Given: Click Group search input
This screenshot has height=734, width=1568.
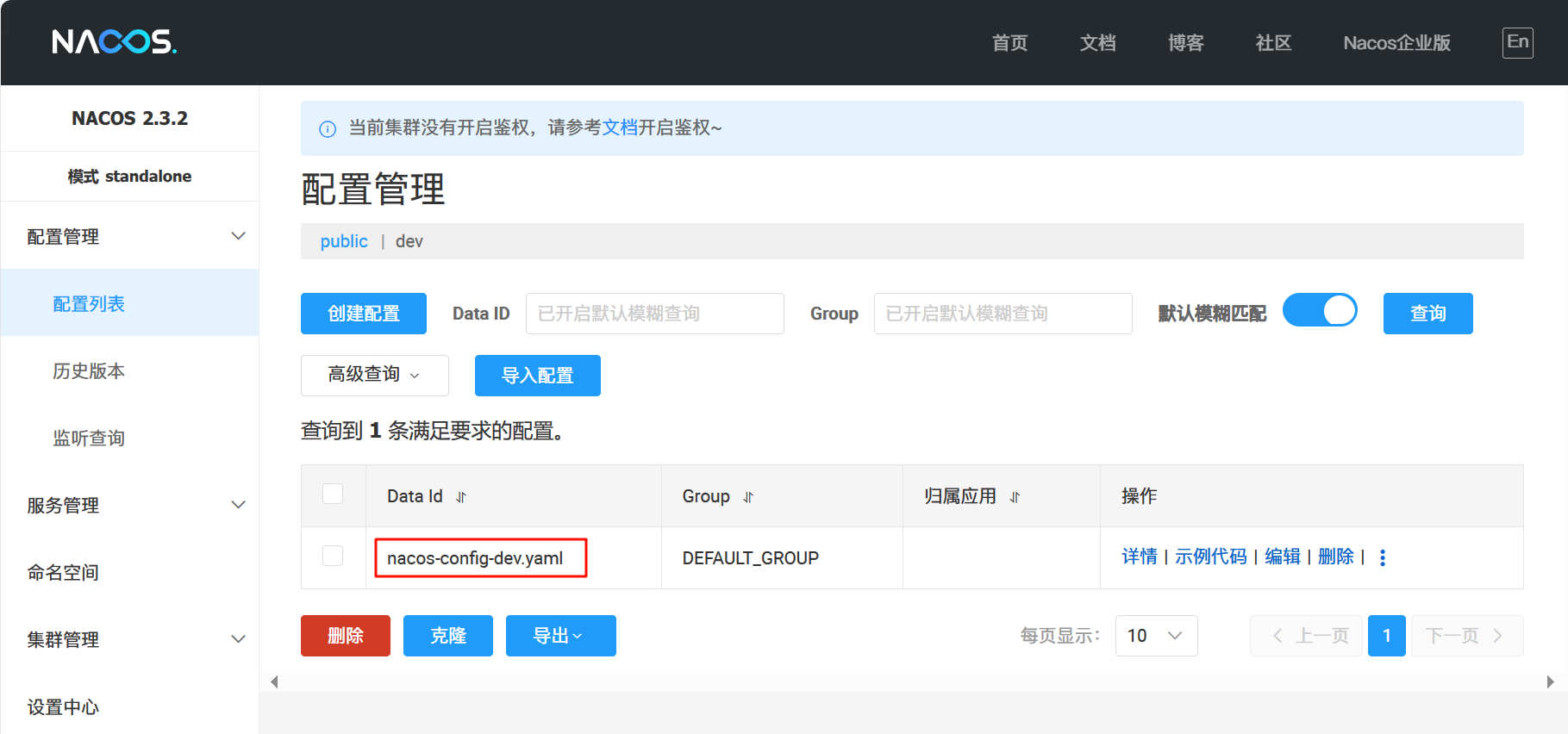Looking at the screenshot, I should [x=1003, y=314].
